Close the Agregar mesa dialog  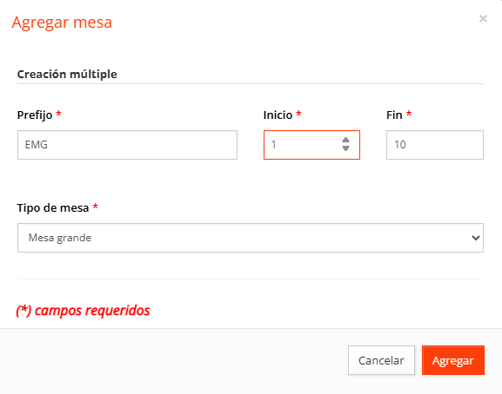483,19
